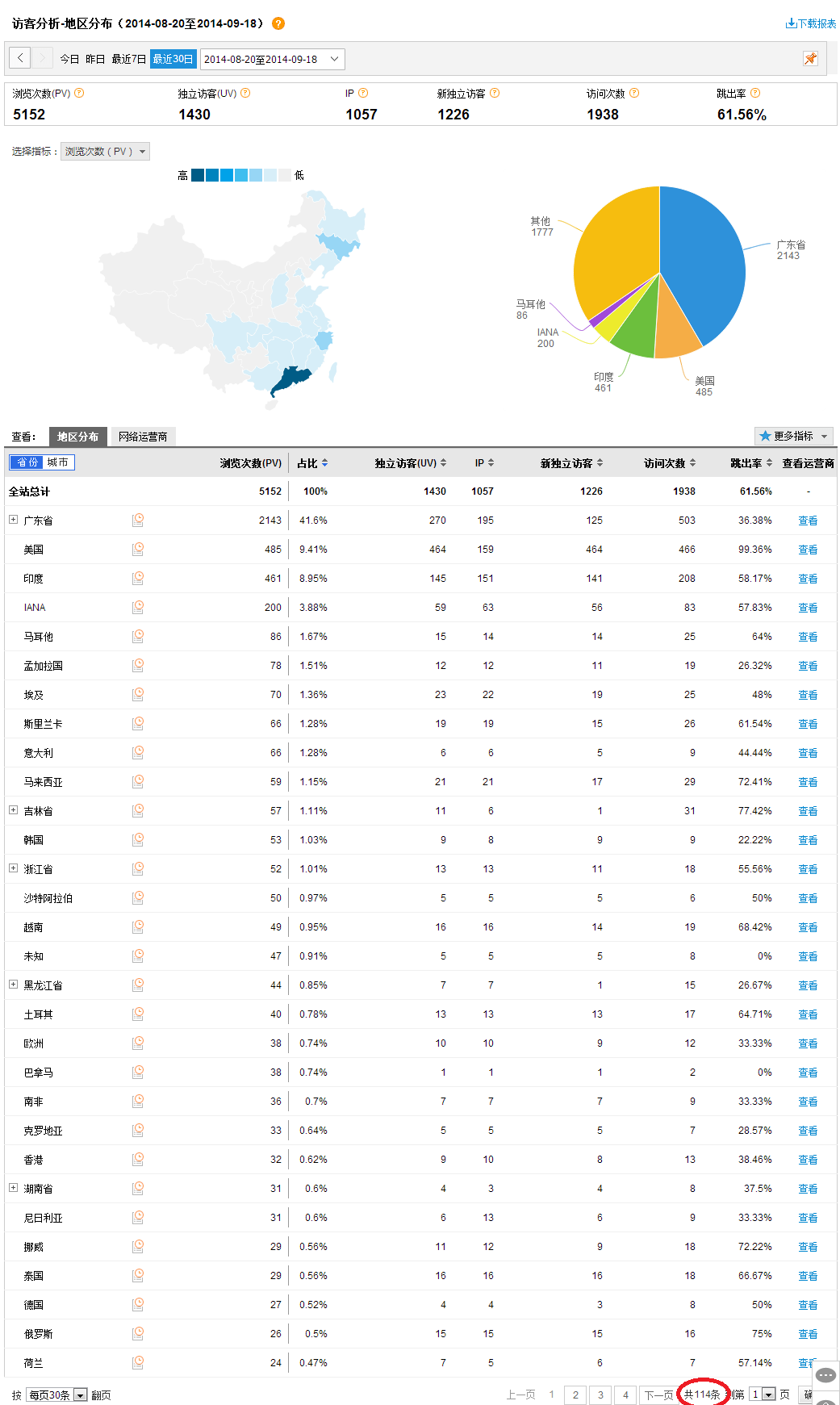Select the 最近30日 date range
This screenshot has height=1405, width=840.
173,59
